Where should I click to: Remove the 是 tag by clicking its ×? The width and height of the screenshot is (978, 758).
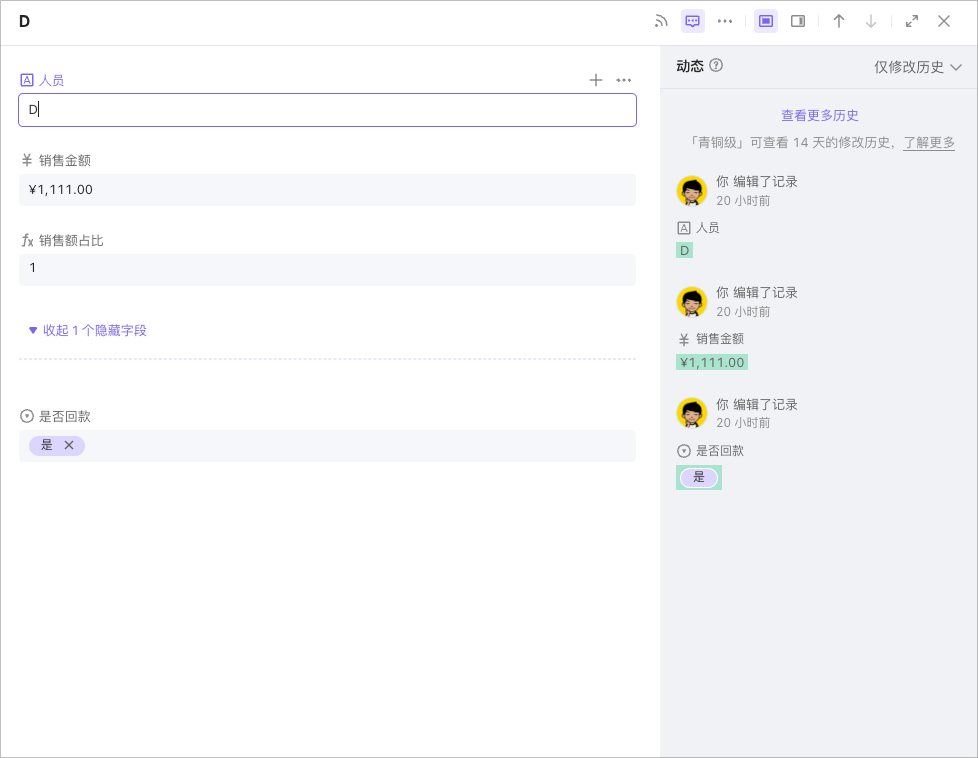(x=69, y=445)
